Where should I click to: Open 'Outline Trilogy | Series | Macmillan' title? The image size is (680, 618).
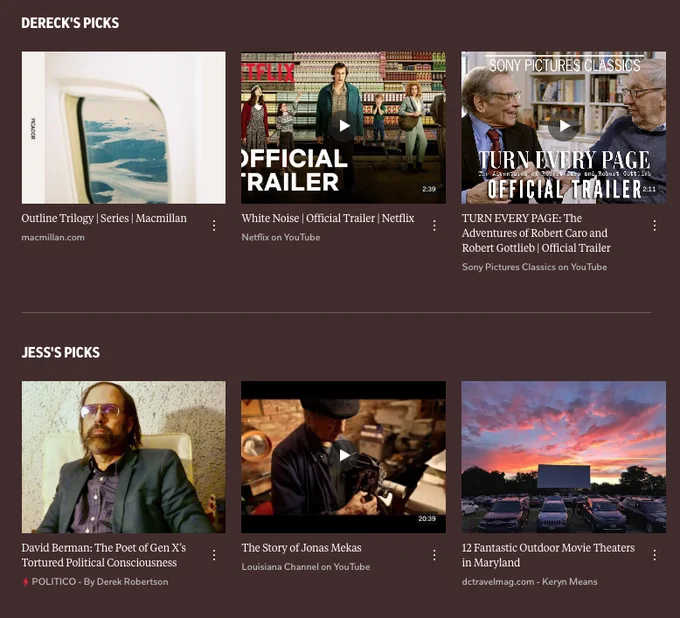104,218
